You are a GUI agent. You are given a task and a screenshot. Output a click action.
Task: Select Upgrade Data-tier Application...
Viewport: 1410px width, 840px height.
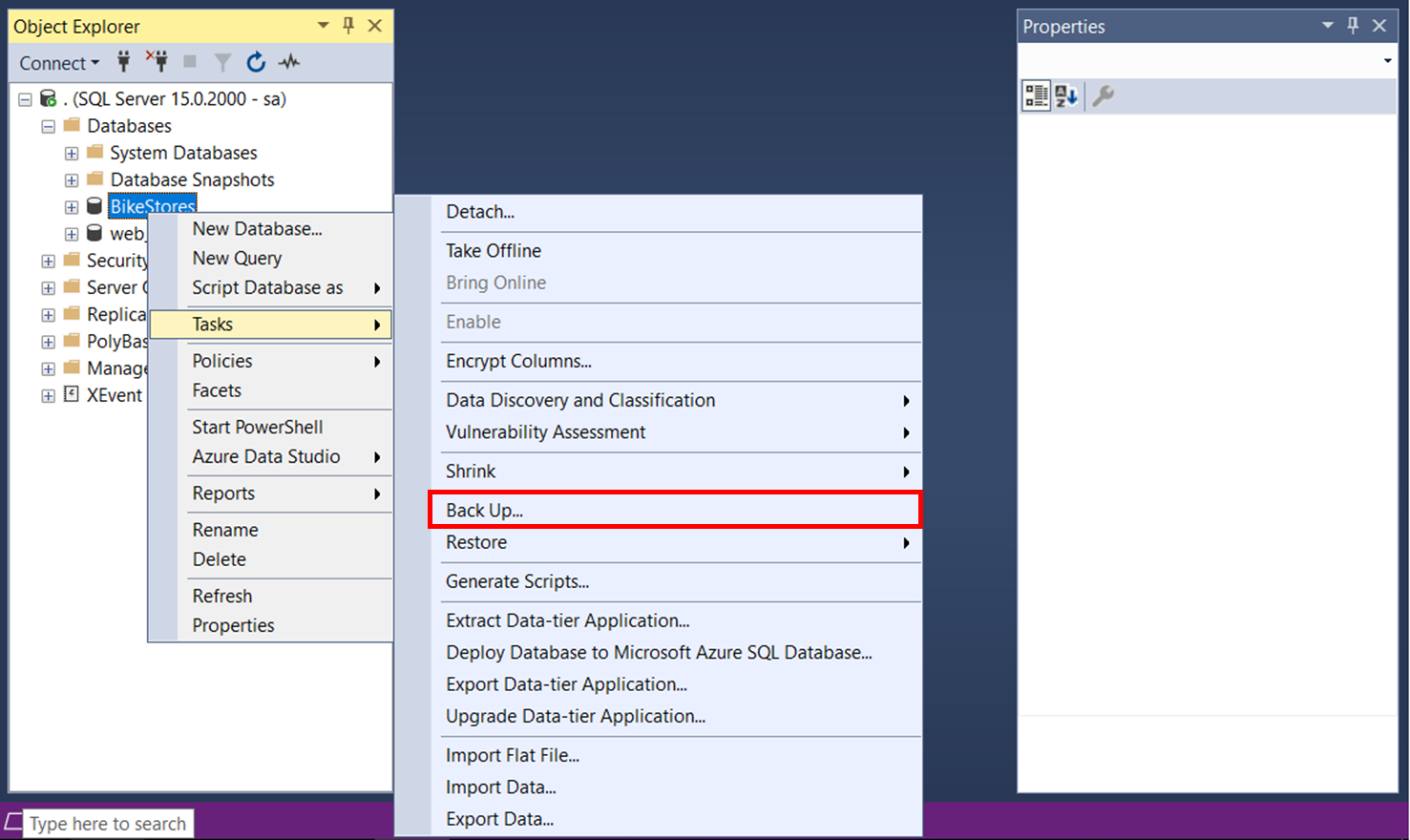tap(659, 716)
